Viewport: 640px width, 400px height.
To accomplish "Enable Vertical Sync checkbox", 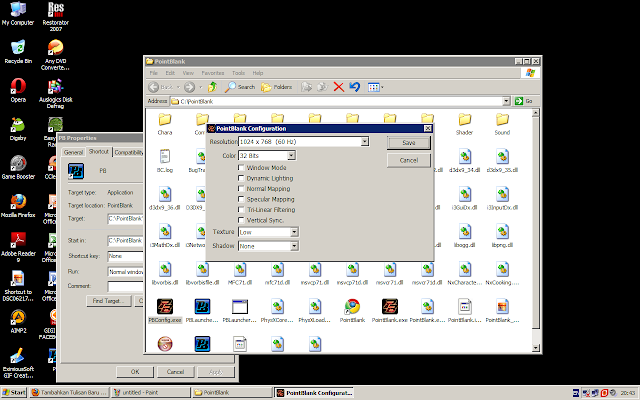I will click(241, 220).
